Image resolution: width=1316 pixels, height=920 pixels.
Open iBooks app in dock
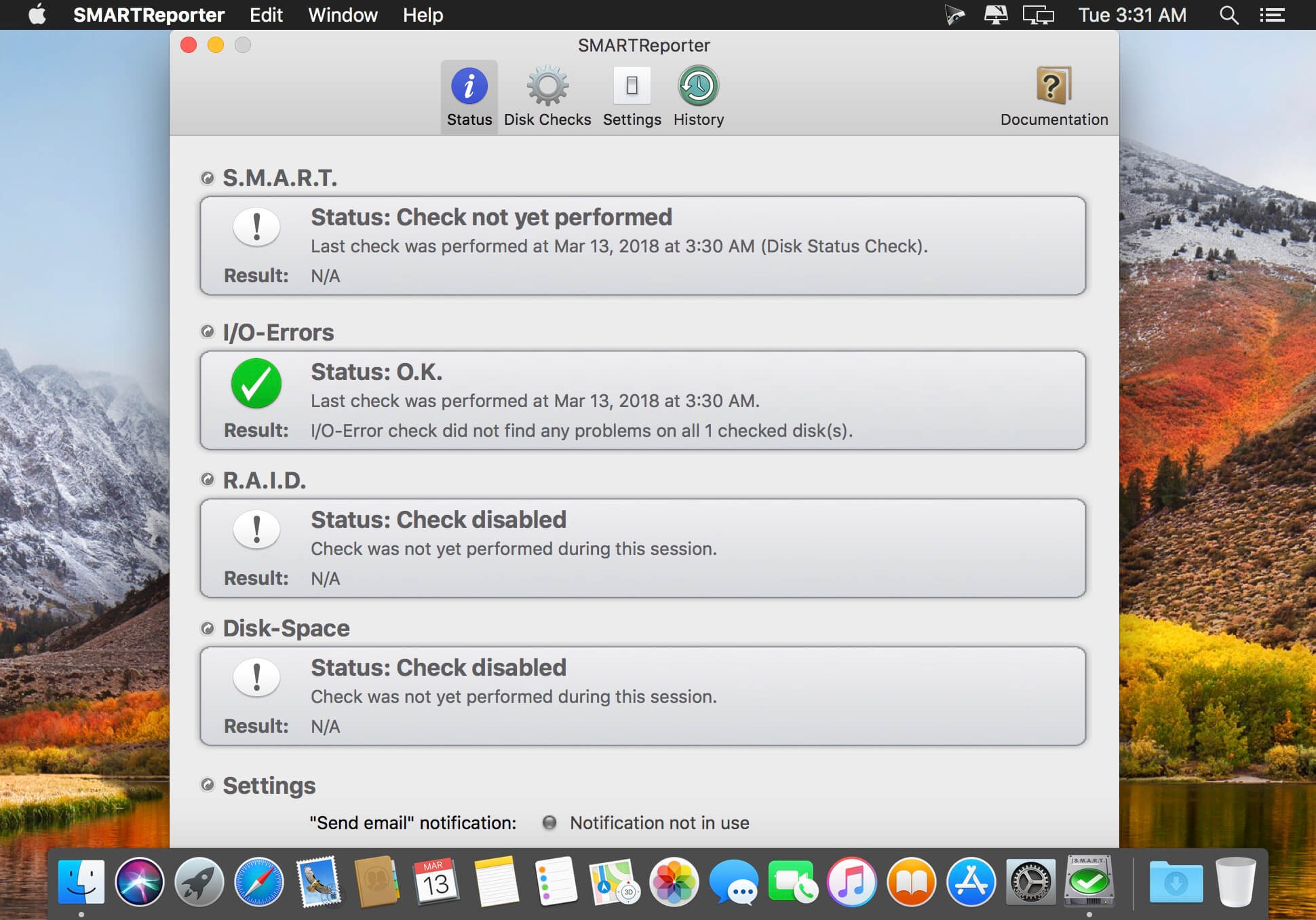click(912, 882)
